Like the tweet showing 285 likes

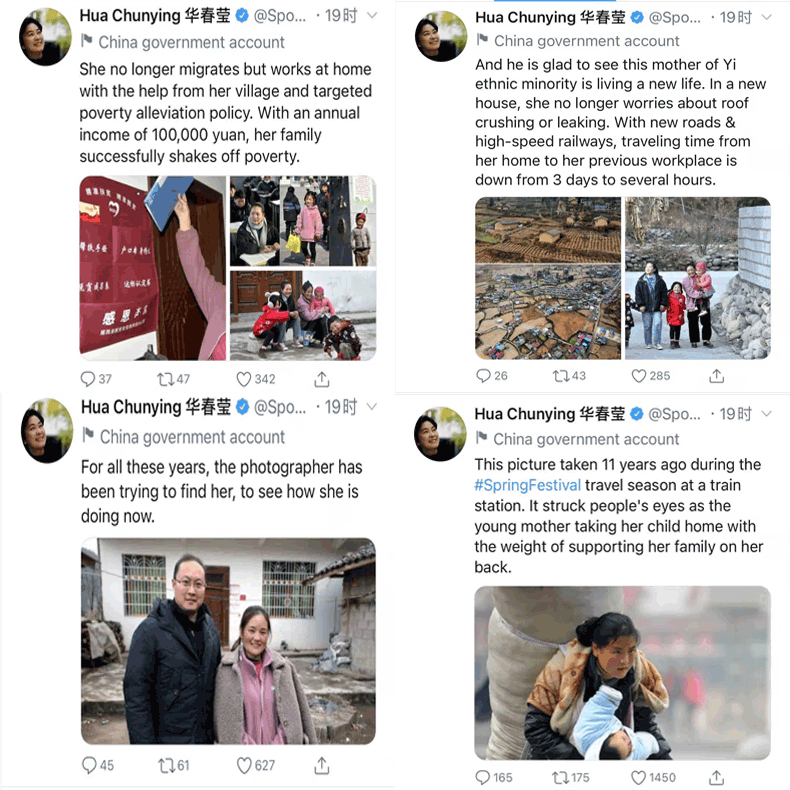pyautogui.click(x=639, y=376)
